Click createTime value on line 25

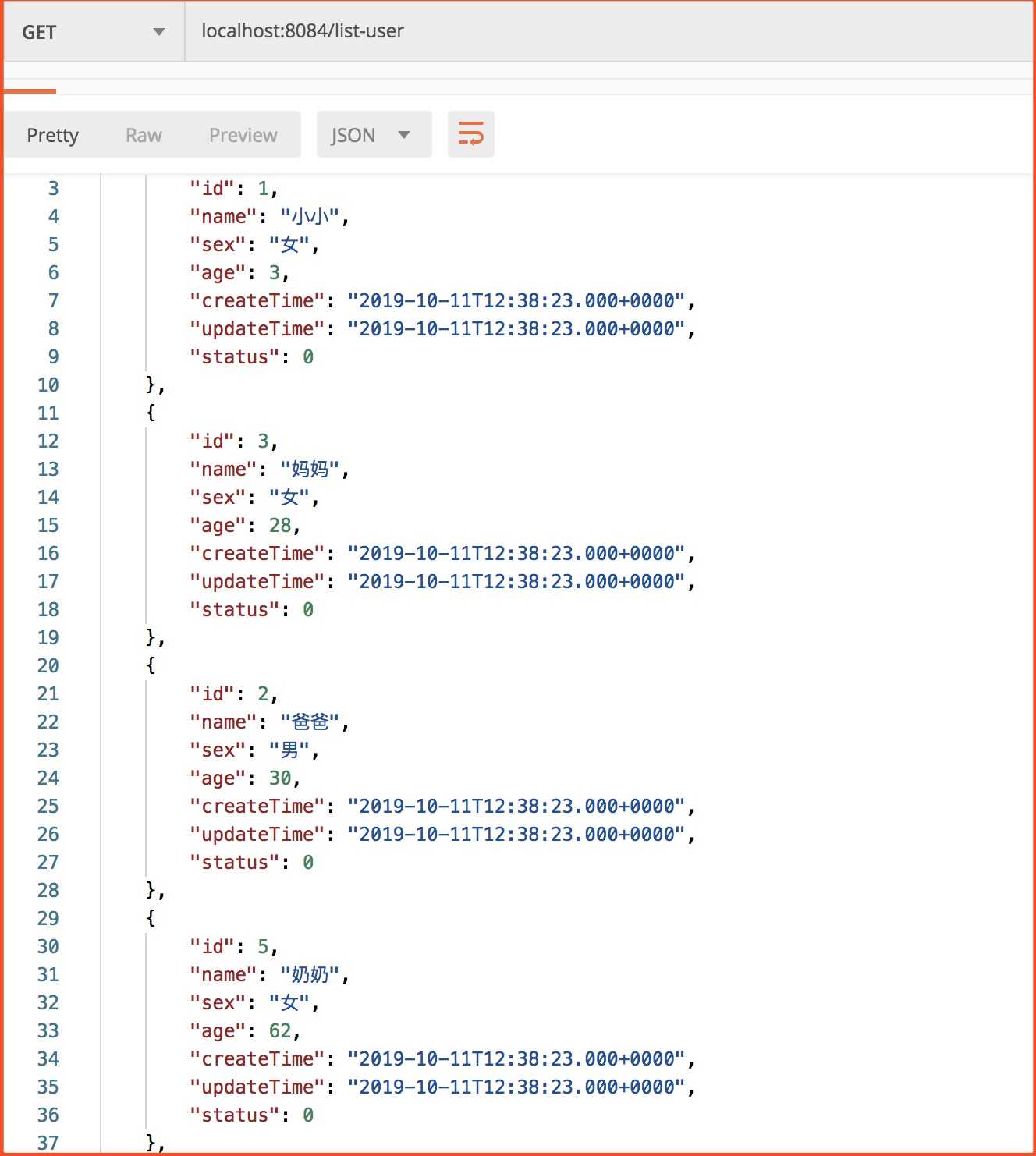(x=516, y=806)
